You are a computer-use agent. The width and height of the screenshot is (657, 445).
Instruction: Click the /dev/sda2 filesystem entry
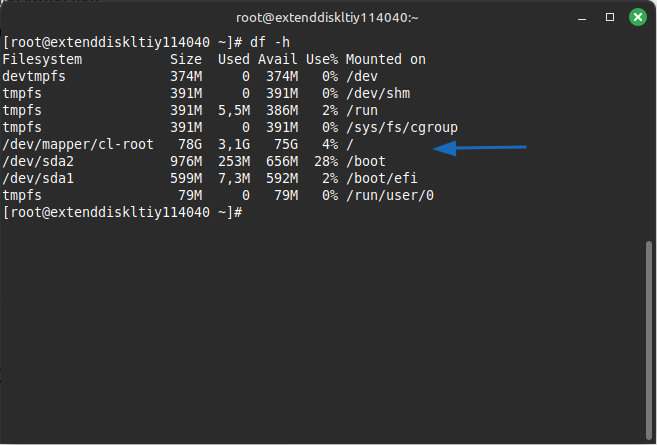pos(40,162)
